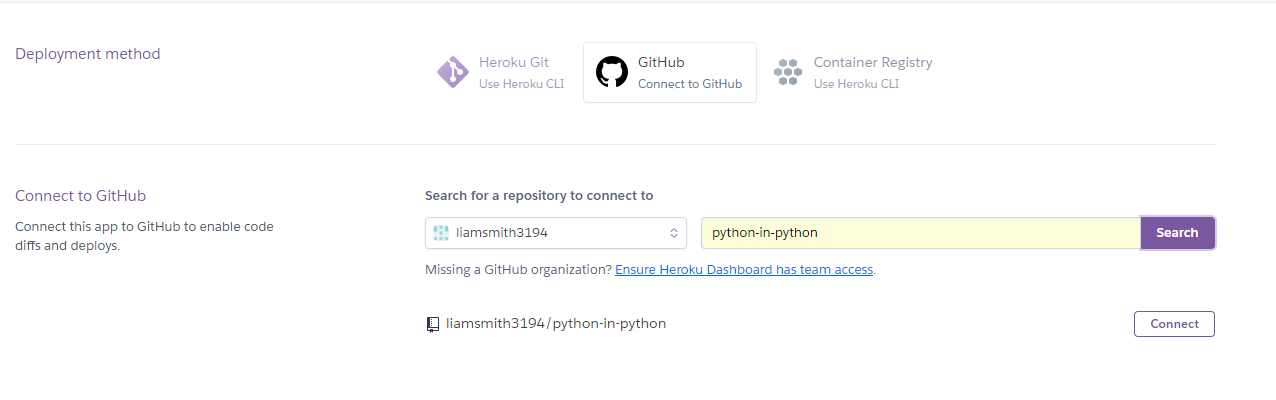Viewport: 1276px width, 400px height.
Task: Click the liamsmith3194/python-in-python result name
Action: coord(556,324)
